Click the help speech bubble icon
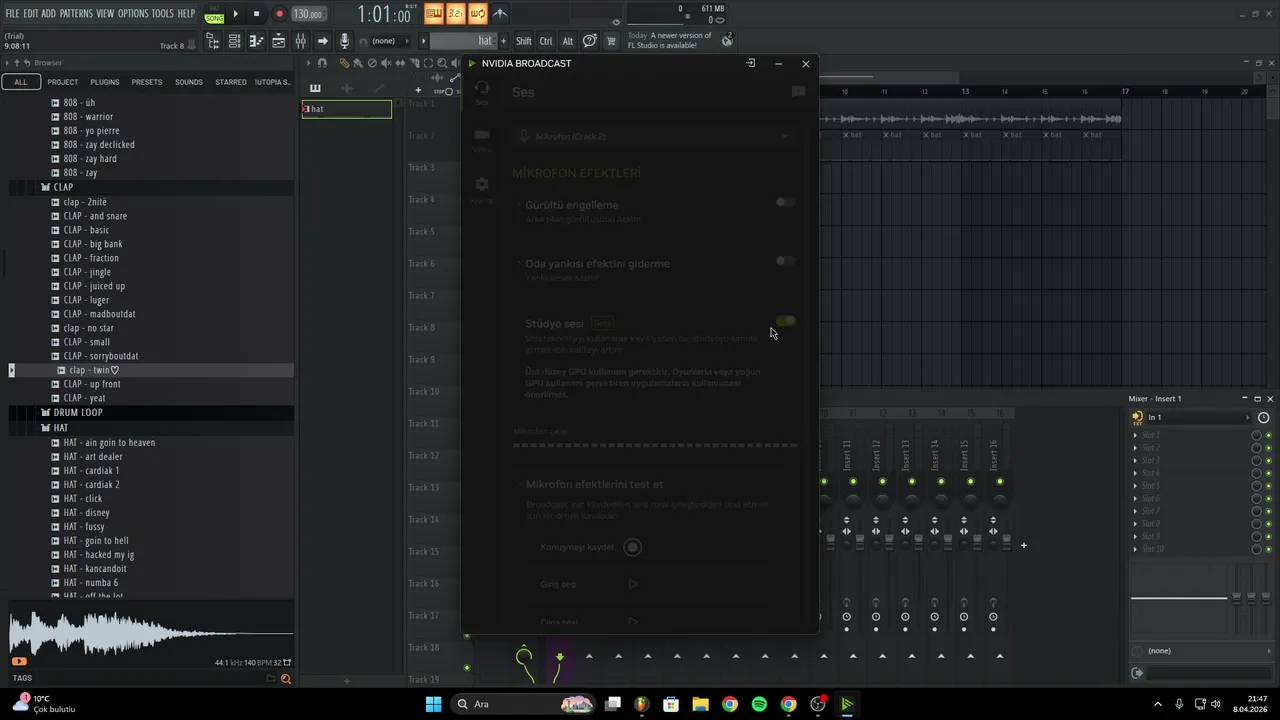The width and height of the screenshot is (1280, 720). (590, 41)
